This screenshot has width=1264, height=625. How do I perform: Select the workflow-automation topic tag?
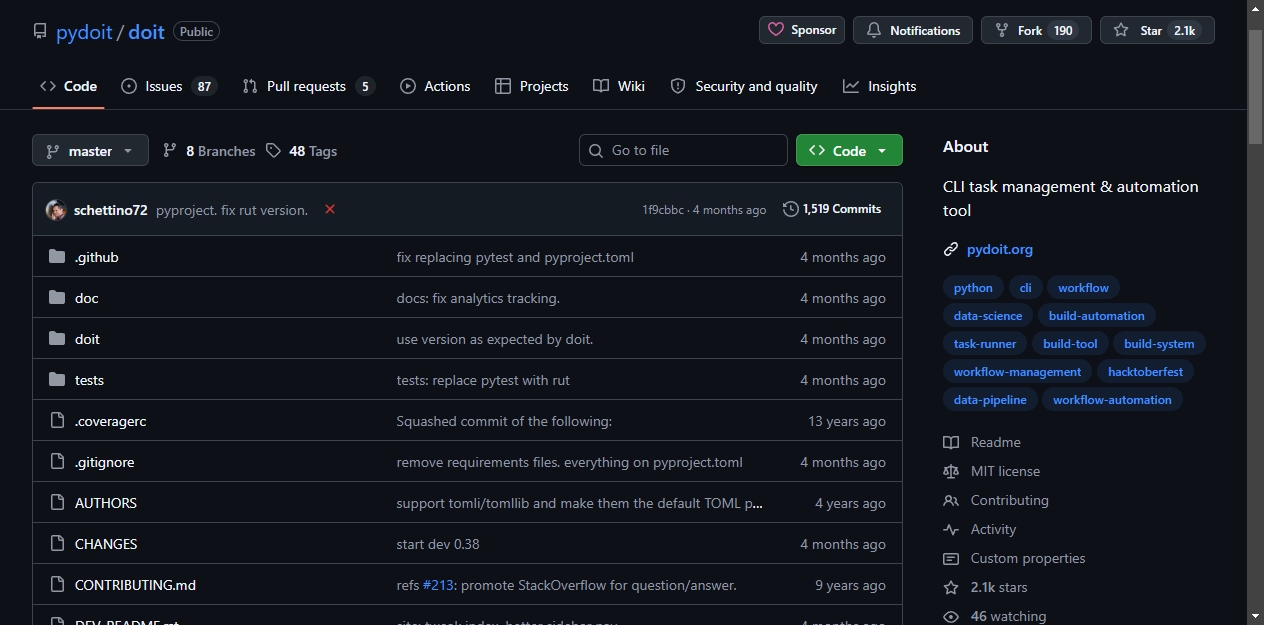(x=1112, y=399)
